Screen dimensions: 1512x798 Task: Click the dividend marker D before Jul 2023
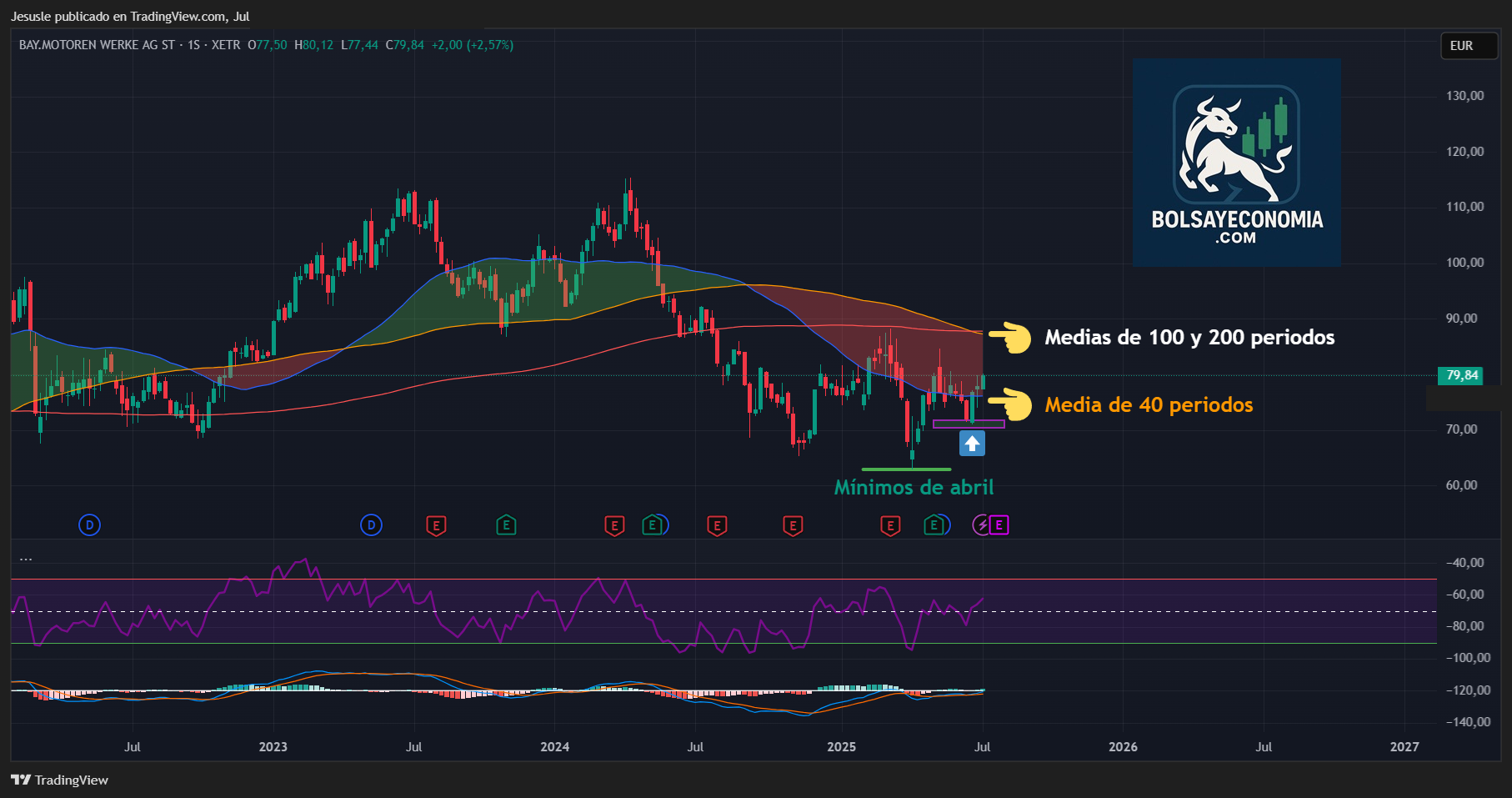[x=371, y=525]
